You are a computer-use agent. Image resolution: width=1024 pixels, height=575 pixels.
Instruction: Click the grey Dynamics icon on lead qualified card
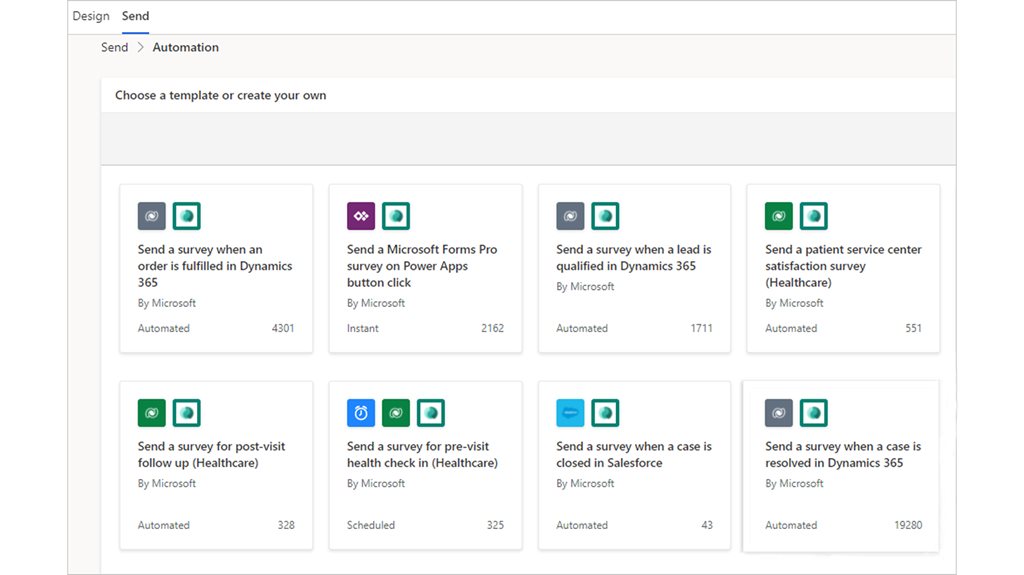(570, 216)
